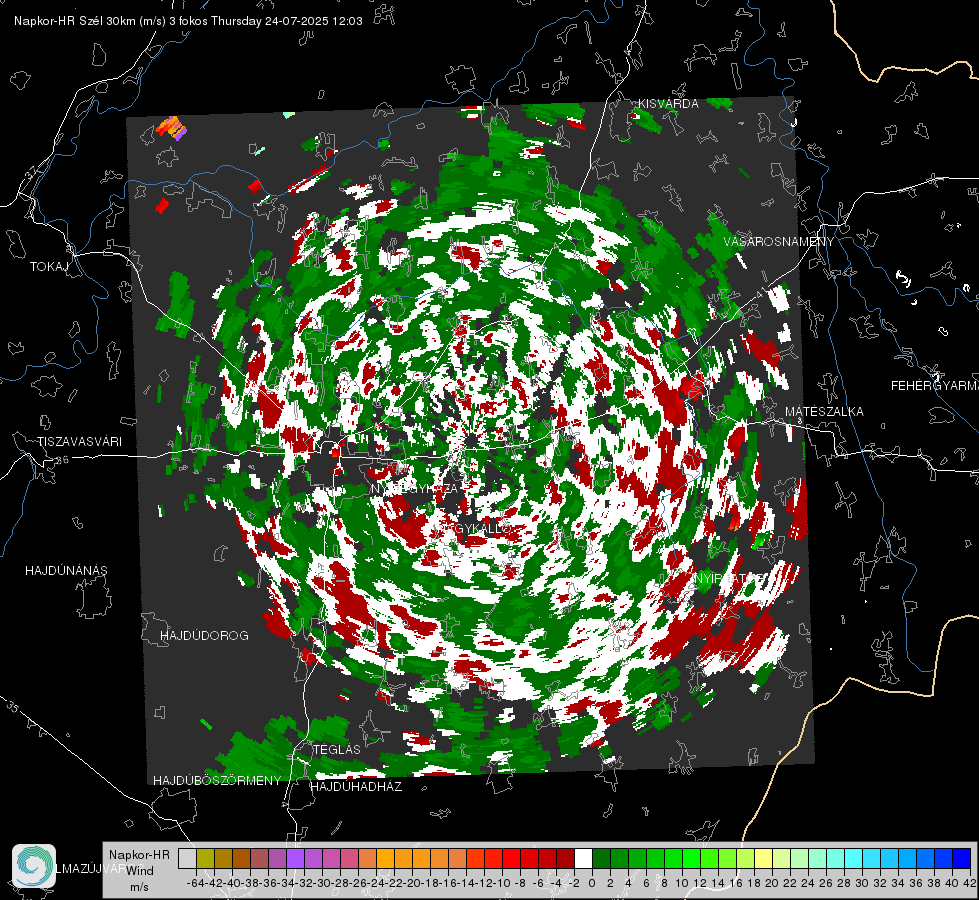This screenshot has height=900, width=979.
Task: Click the 'Wind' legend caption
Action: pyautogui.click(x=140, y=871)
